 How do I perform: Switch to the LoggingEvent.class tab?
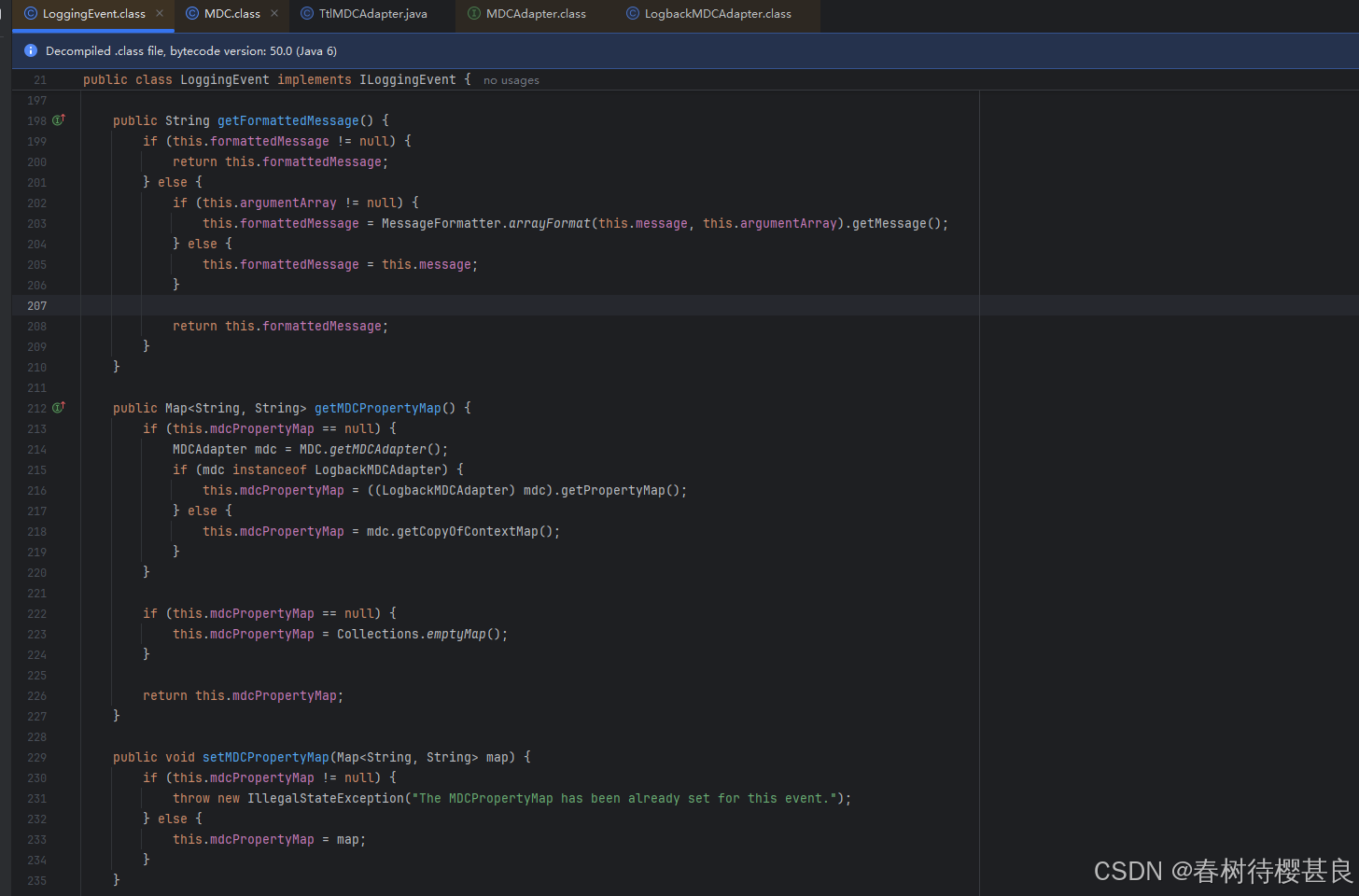coord(93,14)
